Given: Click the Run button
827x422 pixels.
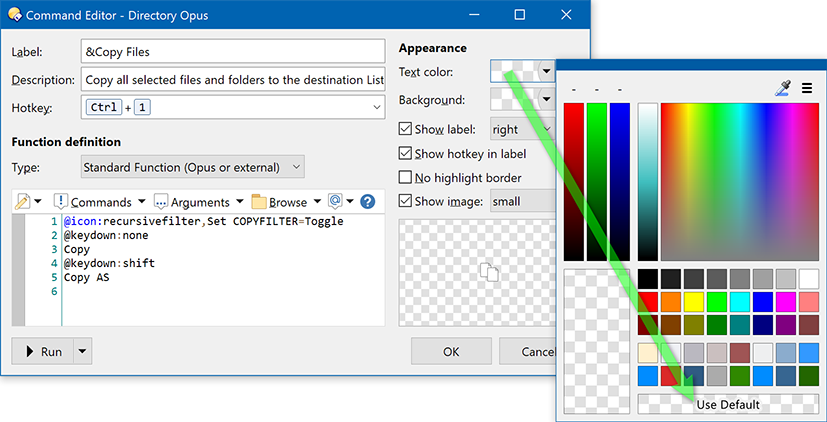Looking at the screenshot, I should tap(44, 351).
